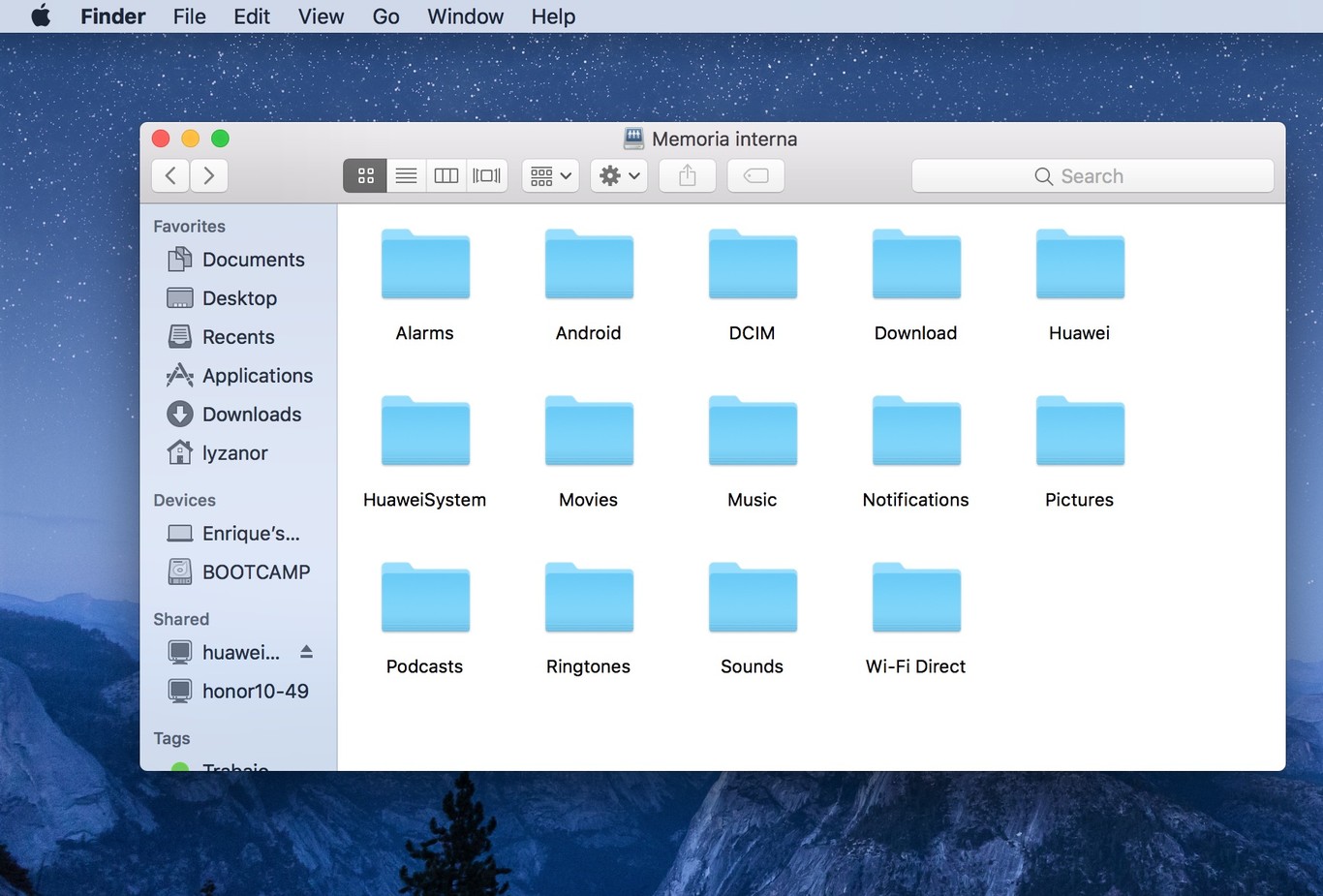This screenshot has height=896, width=1323.
Task: Switch to list view
Action: coord(407,175)
